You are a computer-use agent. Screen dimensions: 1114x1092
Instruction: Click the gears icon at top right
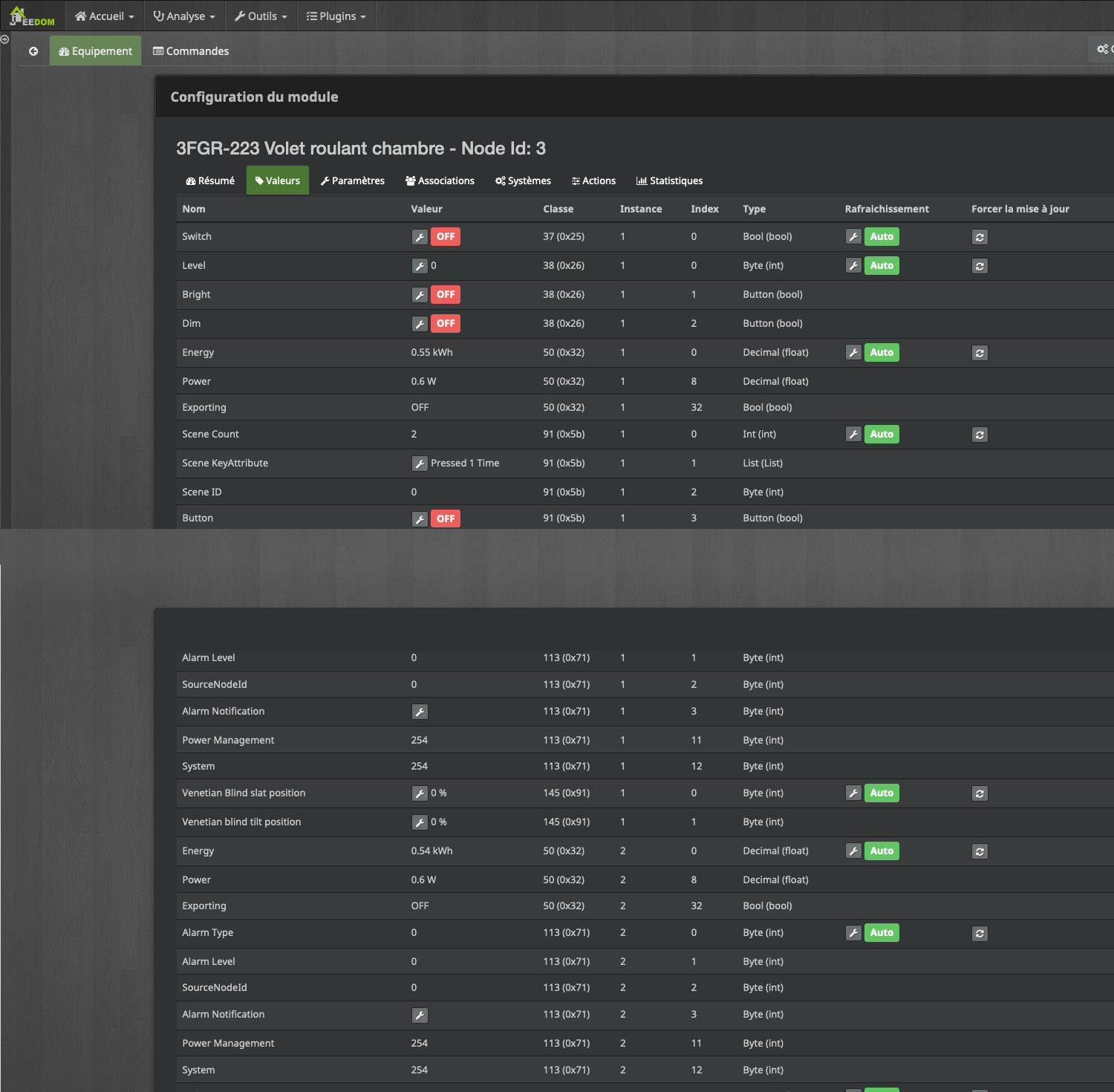(1103, 49)
